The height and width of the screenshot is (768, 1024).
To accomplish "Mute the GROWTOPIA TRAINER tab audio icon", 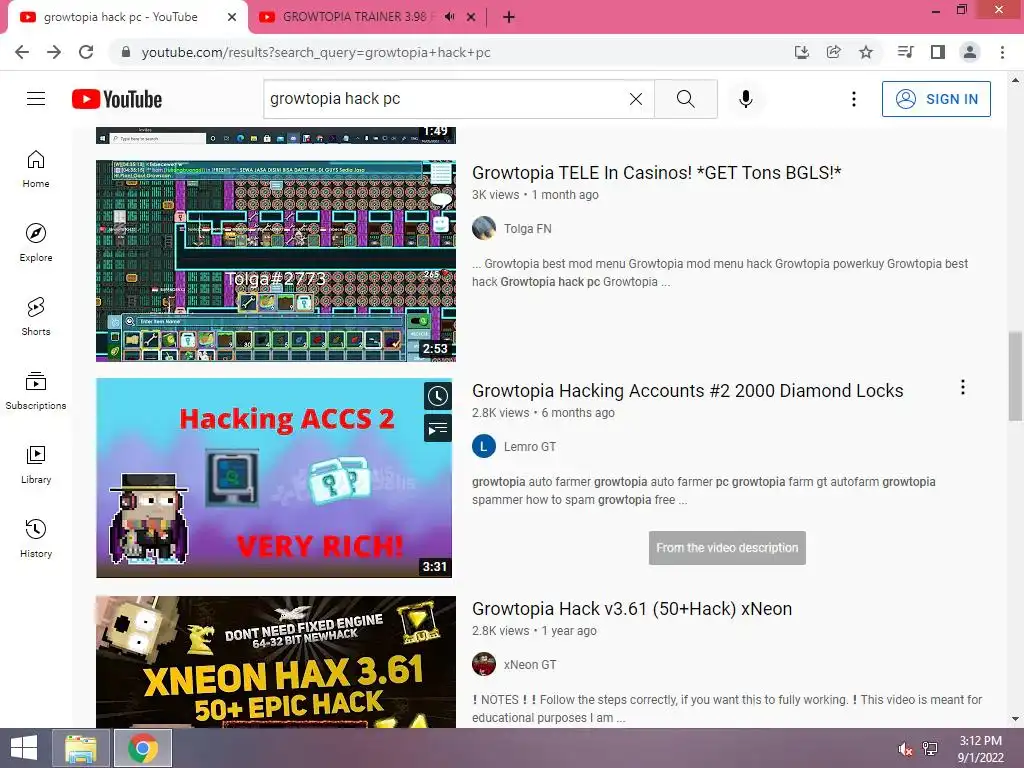I will click(x=449, y=17).
